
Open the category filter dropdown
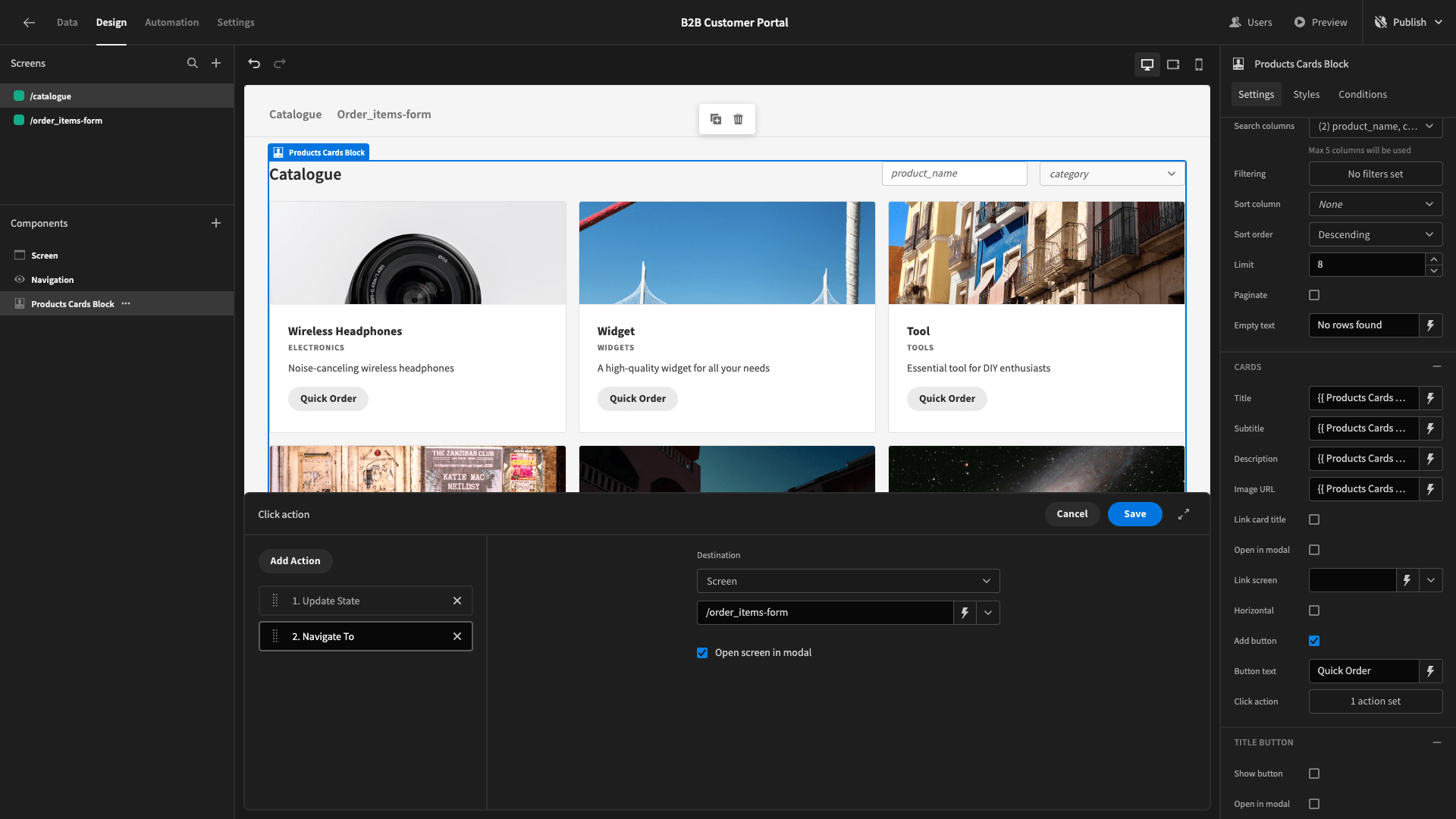(x=1112, y=174)
